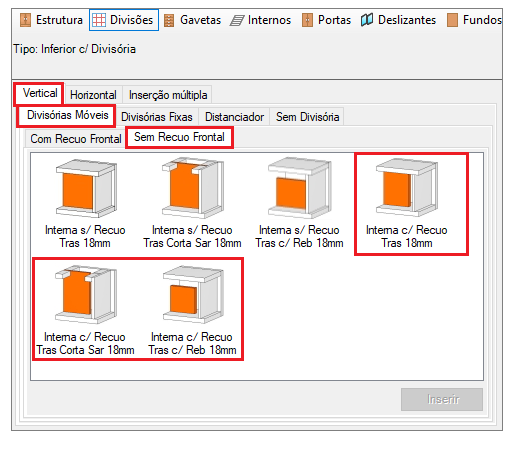Screen dimensions: 516x453
Task: Choose Interna s/ Recuo Tras Corta Sar 18mm
Action: point(192,203)
